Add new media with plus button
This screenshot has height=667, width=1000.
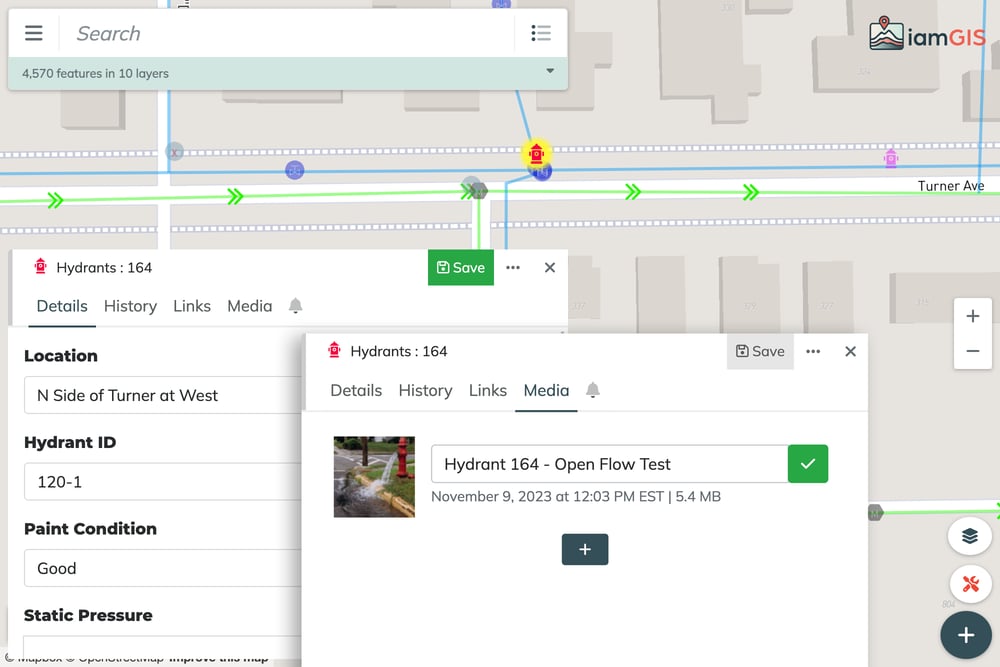click(585, 549)
